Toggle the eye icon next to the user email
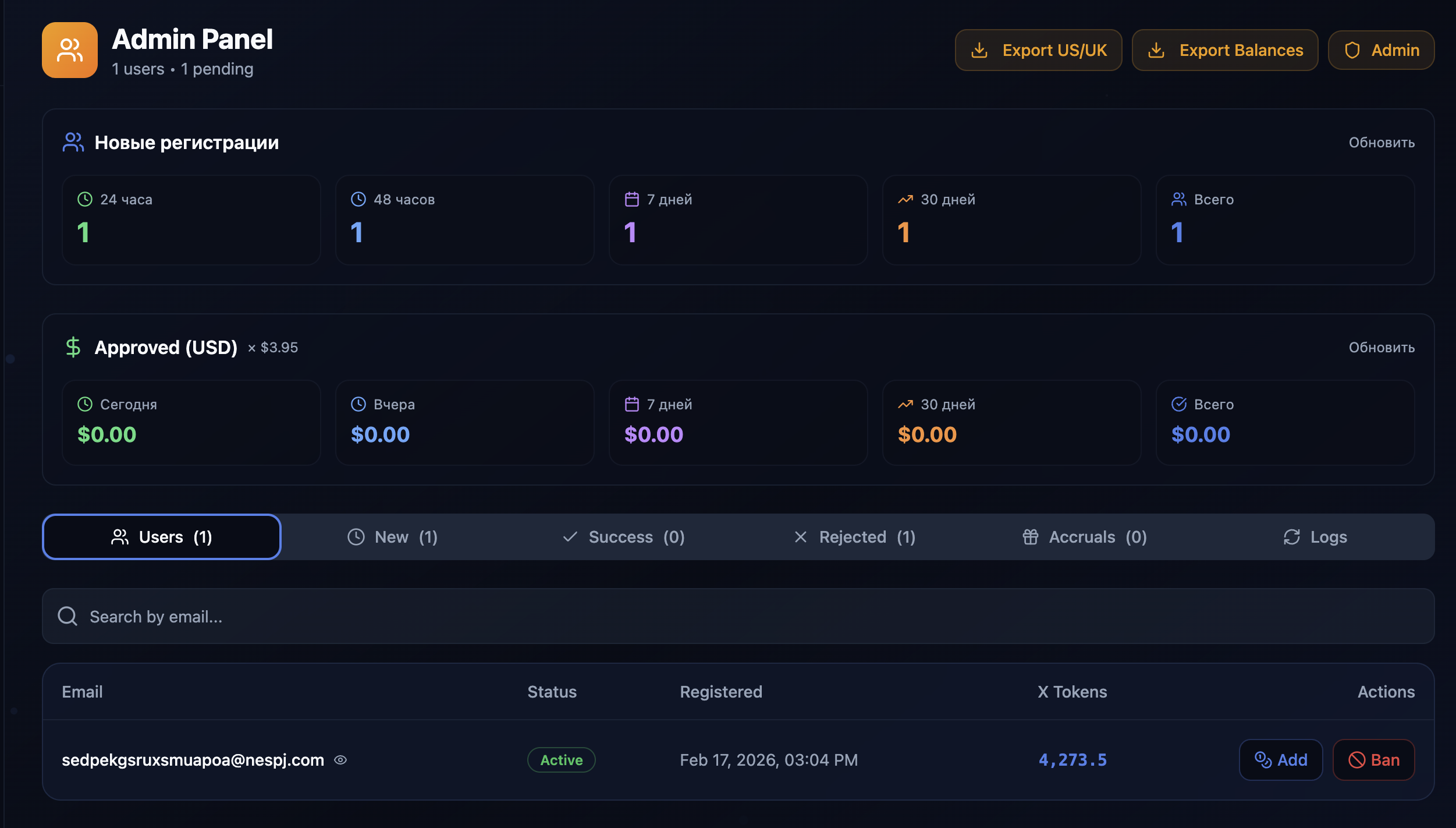The height and width of the screenshot is (828, 1456). [x=340, y=760]
